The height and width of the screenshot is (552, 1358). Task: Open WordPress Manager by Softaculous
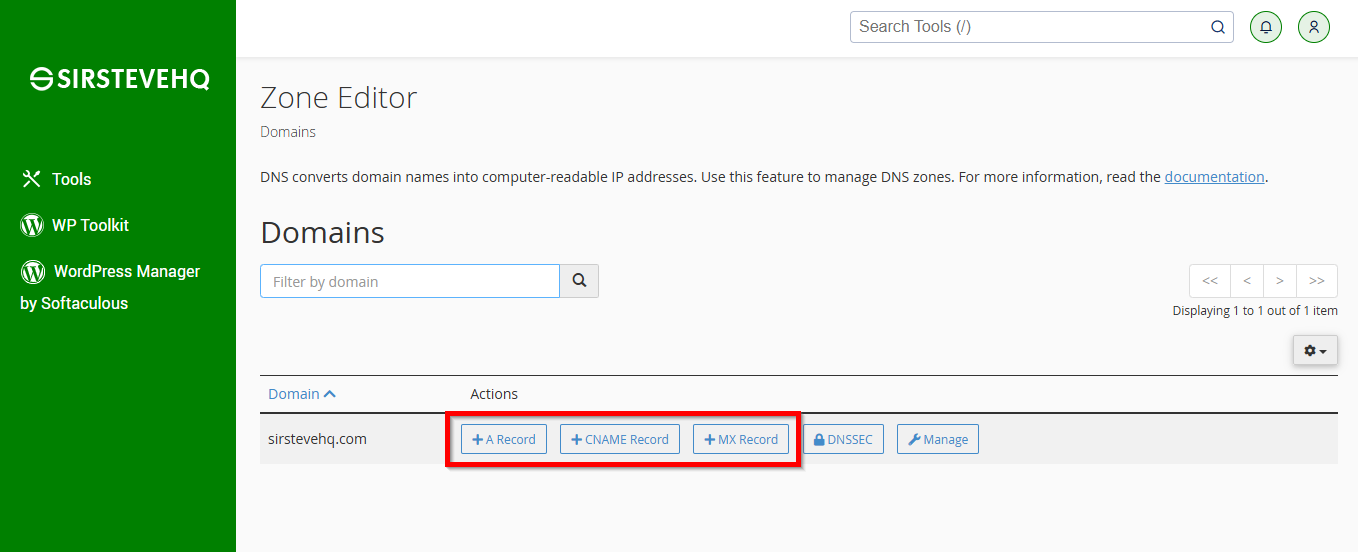[x=110, y=287]
